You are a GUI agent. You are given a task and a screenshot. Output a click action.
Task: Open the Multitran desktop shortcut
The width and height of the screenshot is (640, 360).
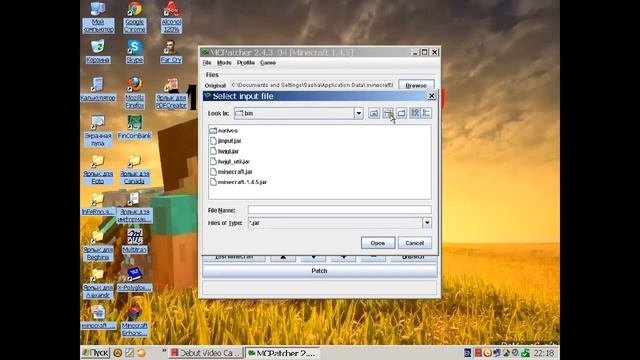[x=135, y=241]
